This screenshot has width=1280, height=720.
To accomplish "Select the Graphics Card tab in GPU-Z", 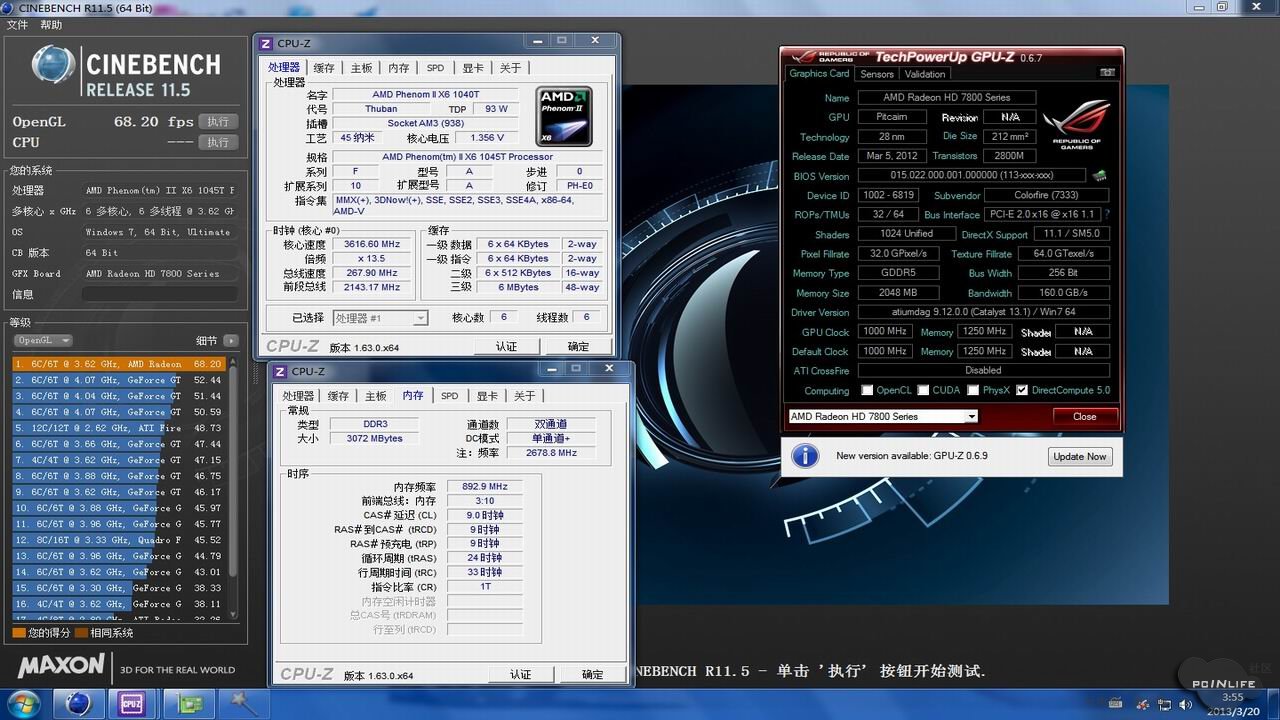I will point(819,73).
